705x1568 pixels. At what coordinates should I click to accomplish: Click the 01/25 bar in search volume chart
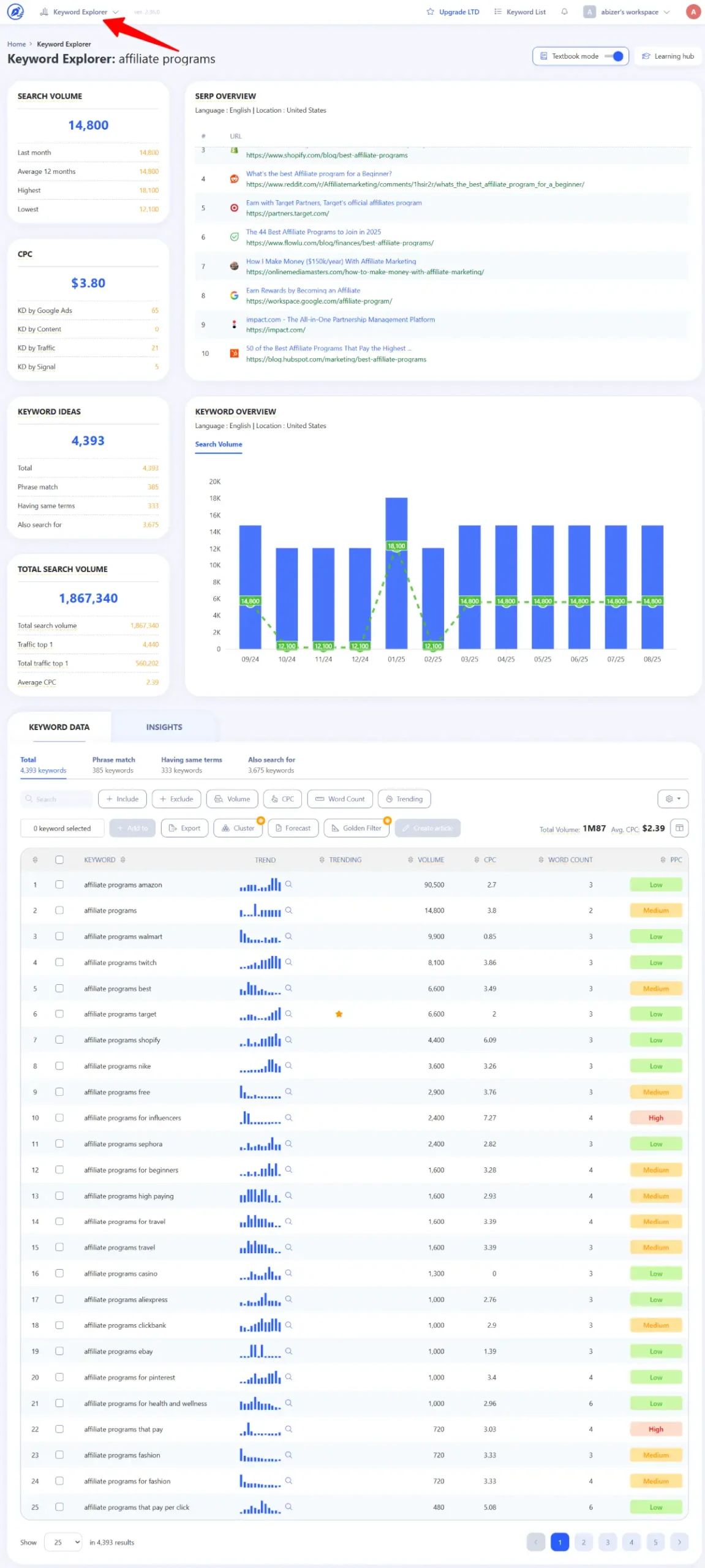[396, 573]
